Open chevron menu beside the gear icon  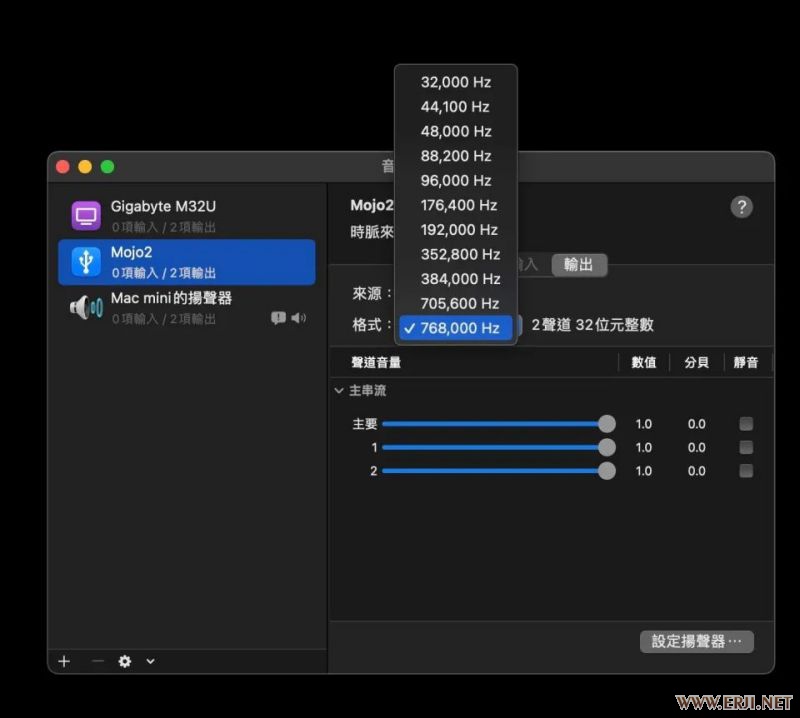[150, 661]
